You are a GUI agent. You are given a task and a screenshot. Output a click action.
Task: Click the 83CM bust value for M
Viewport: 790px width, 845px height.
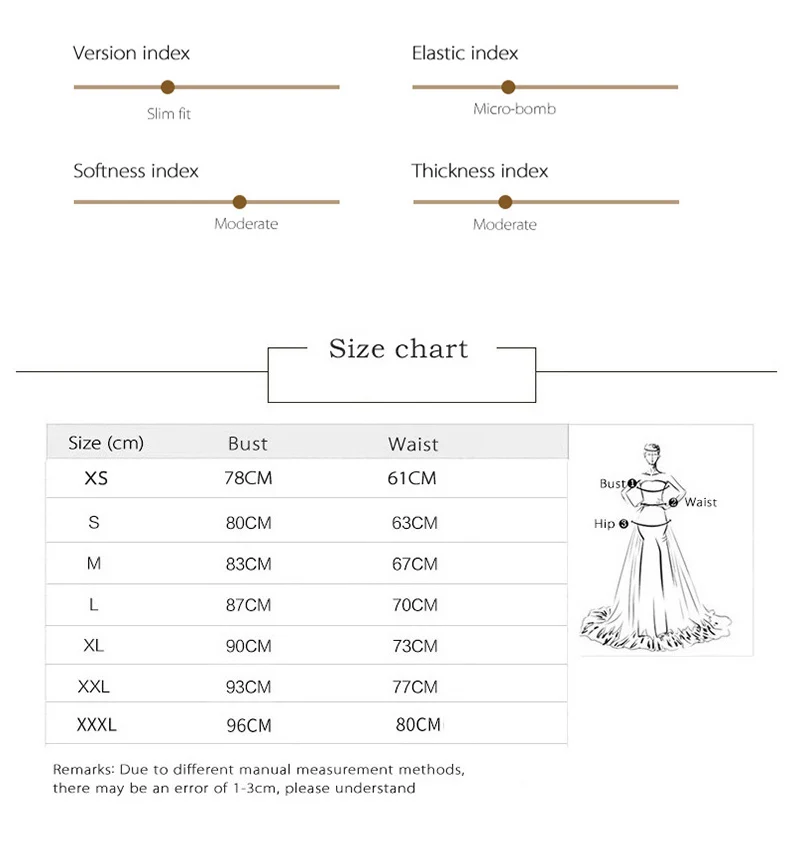click(x=248, y=564)
